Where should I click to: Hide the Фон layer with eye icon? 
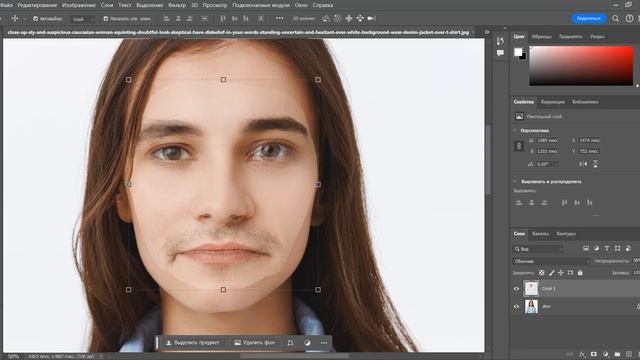[516, 307]
